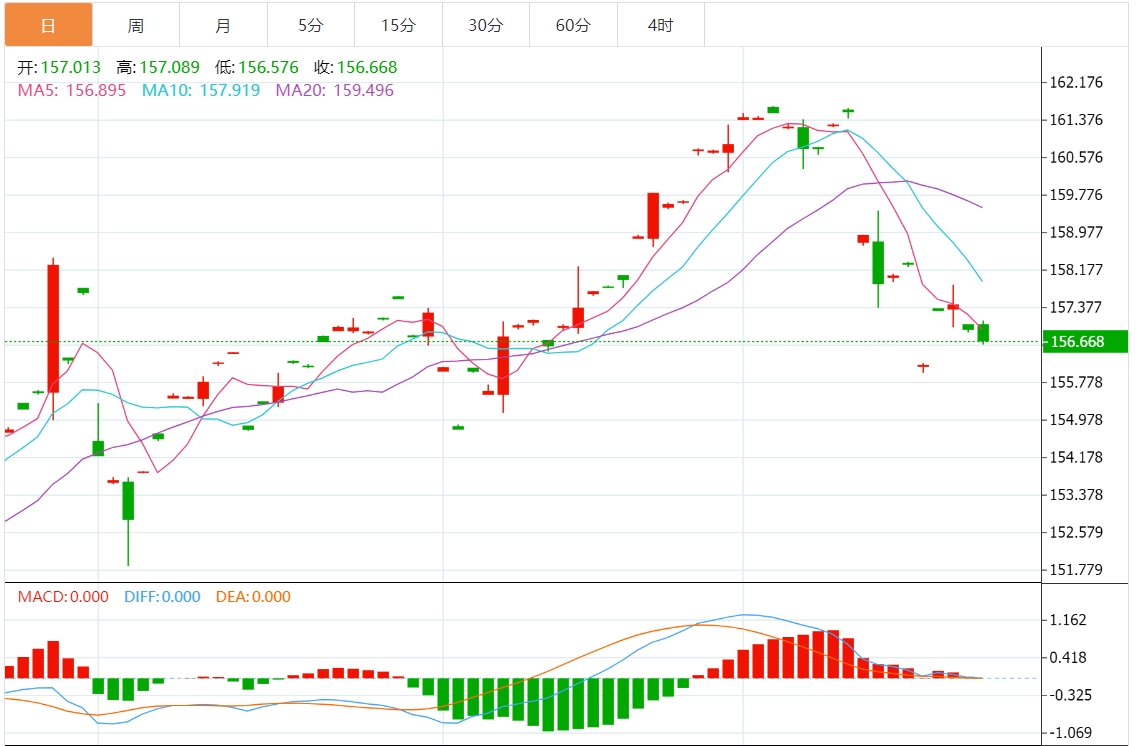Screen dimensions: 1139x746
Task: Click the 158.177 price axis label
Action: click(1076, 270)
